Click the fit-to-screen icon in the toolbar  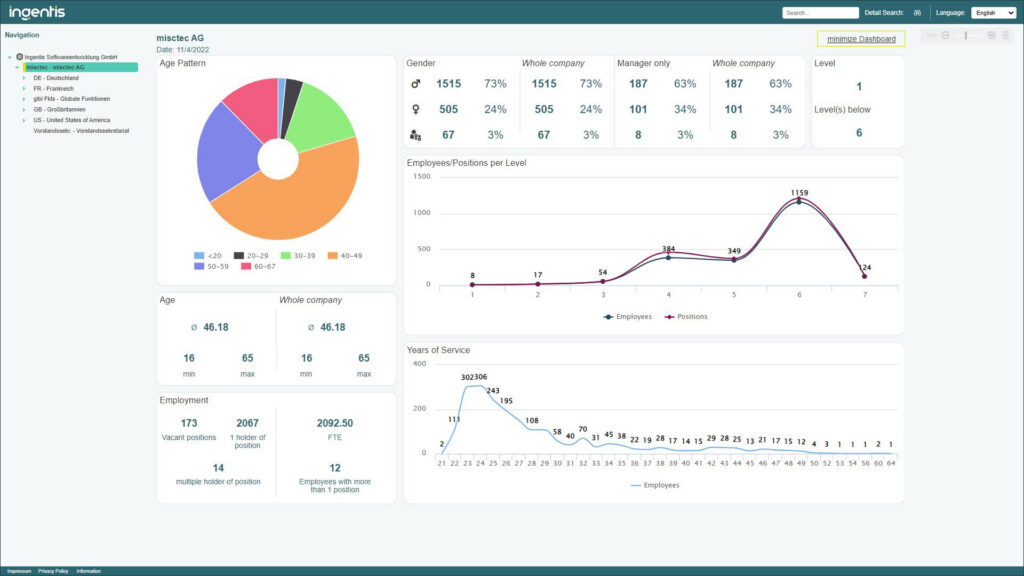[1006, 35]
